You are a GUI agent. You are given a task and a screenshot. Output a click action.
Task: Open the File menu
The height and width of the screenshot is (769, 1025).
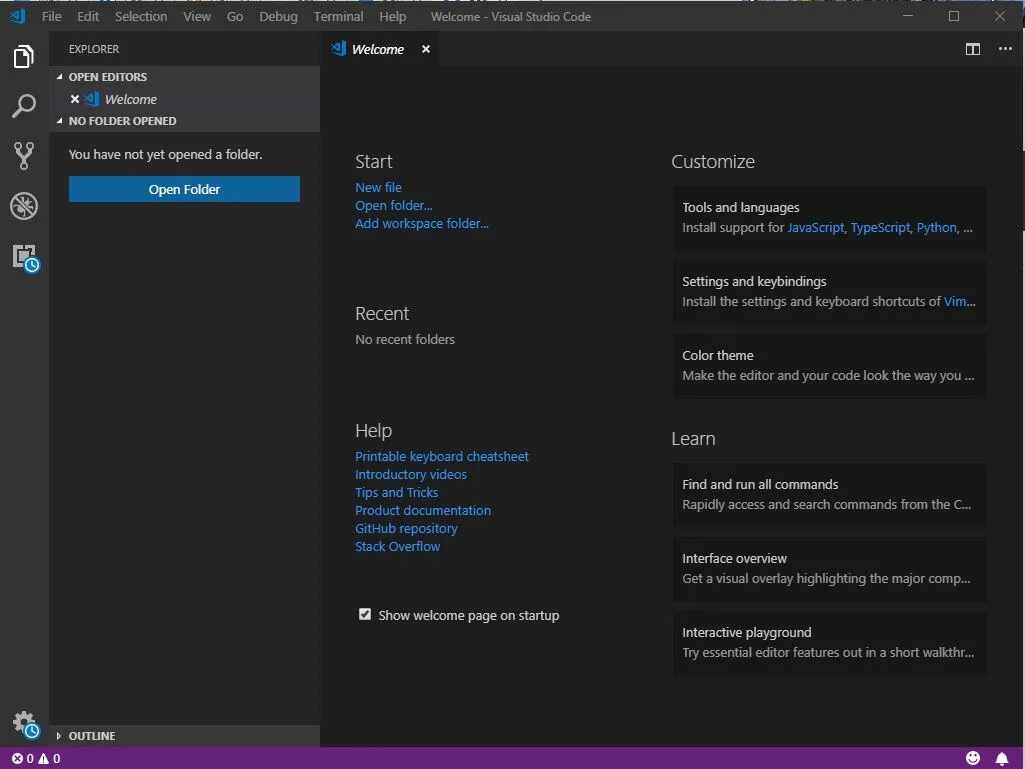coord(51,16)
